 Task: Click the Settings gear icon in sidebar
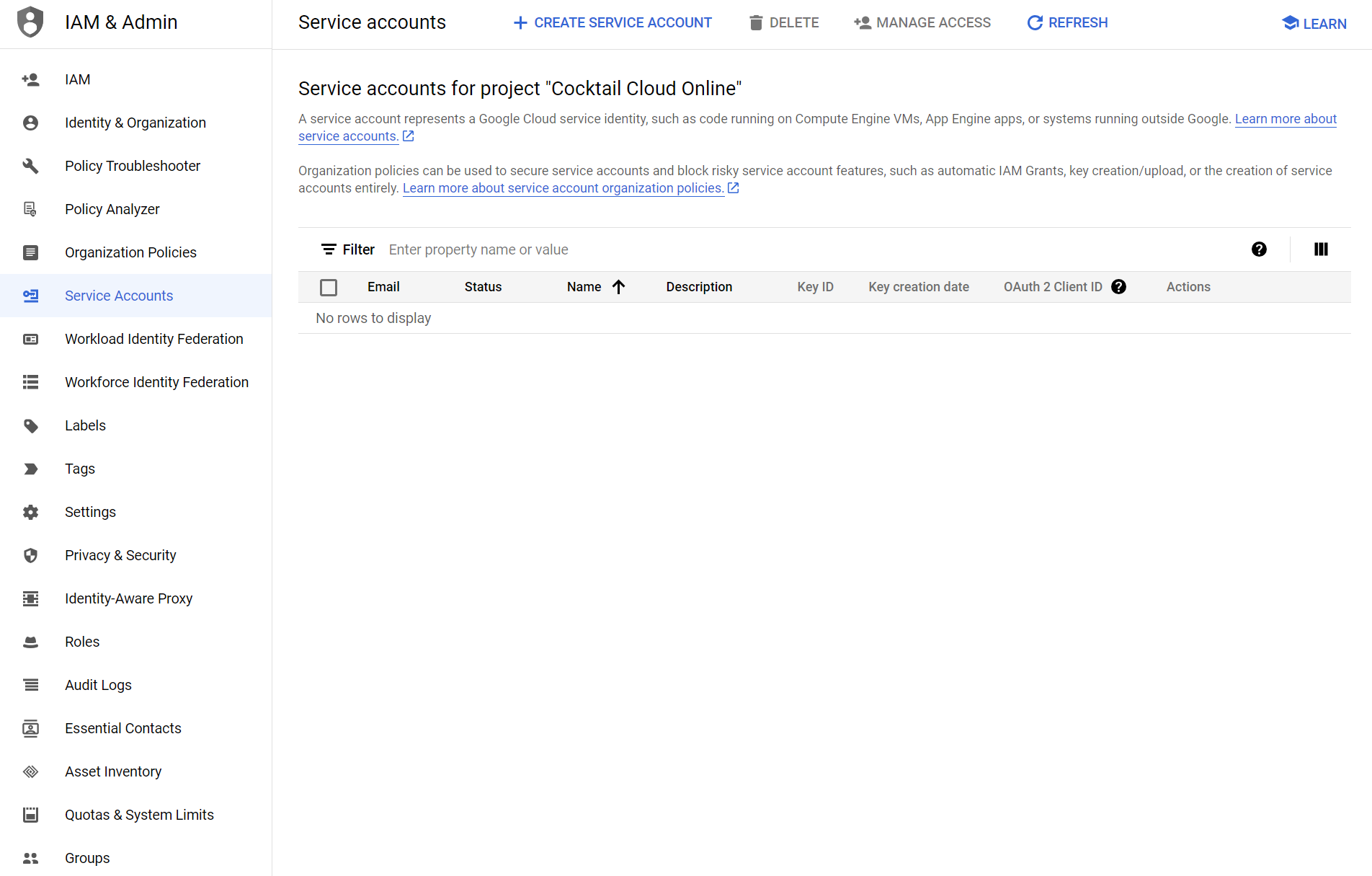coord(30,512)
